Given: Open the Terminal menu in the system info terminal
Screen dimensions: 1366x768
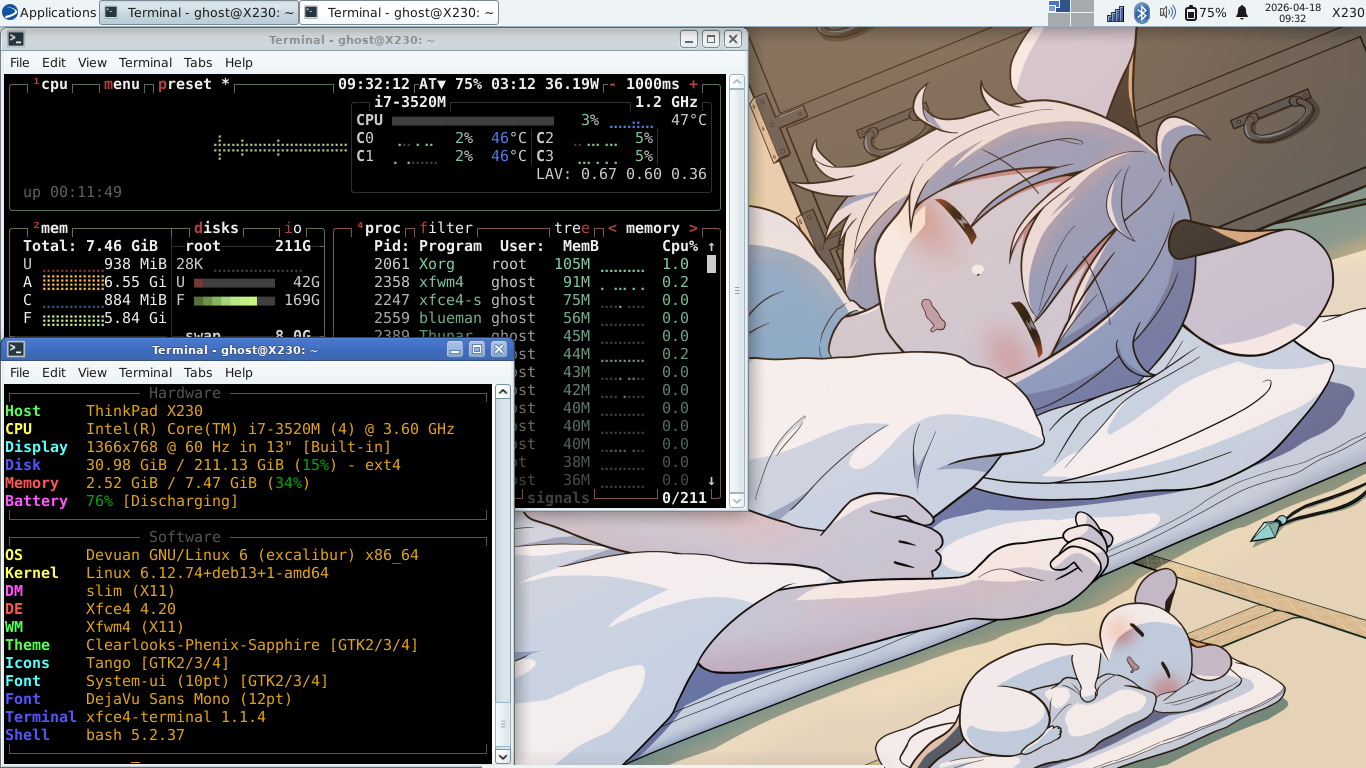Looking at the screenshot, I should click(x=146, y=372).
